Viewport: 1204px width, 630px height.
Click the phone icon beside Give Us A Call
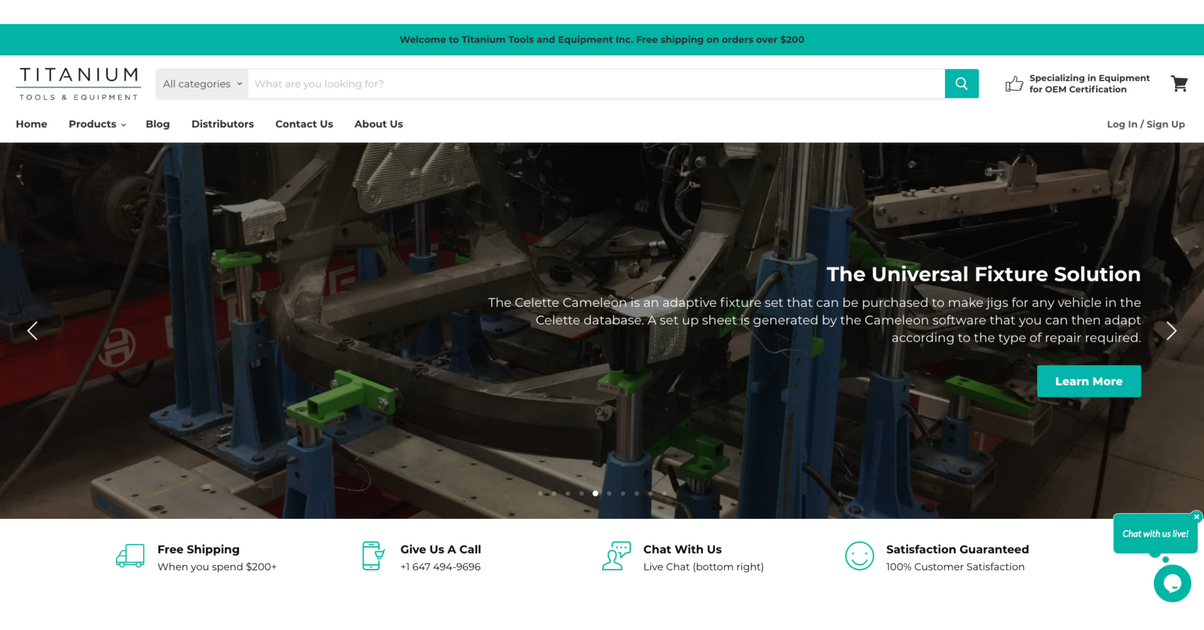[373, 556]
